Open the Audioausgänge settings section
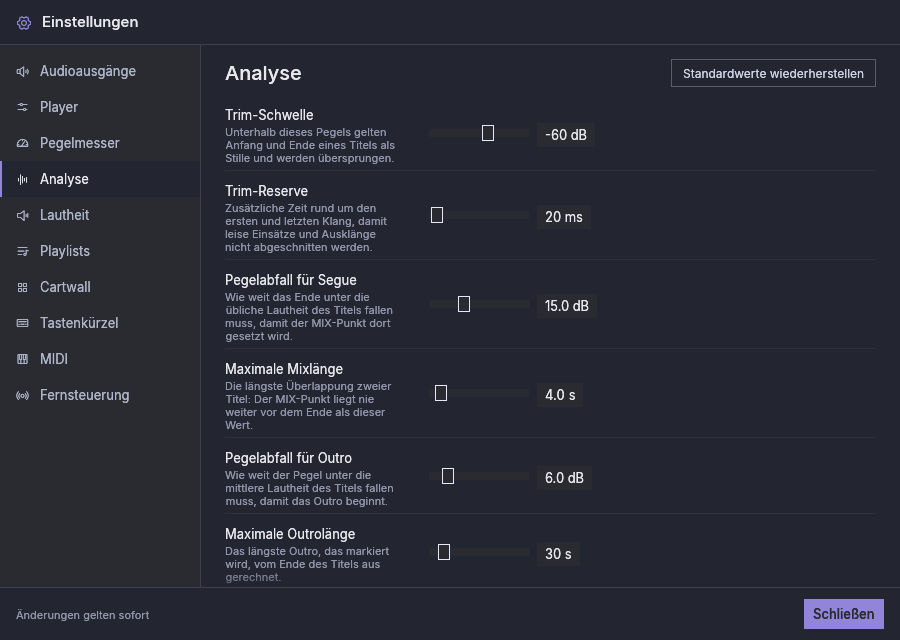This screenshot has height=640, width=900. [100, 71]
